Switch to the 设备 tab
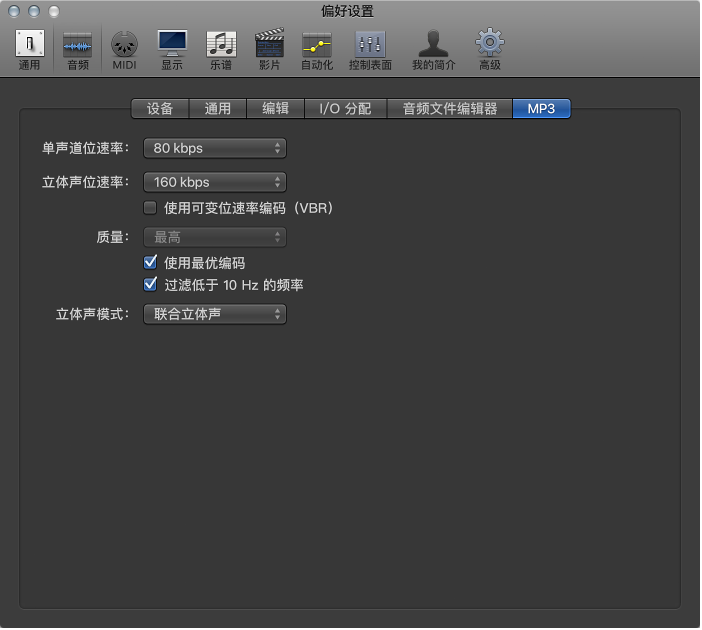Viewport: 702px width, 630px height. [160, 109]
